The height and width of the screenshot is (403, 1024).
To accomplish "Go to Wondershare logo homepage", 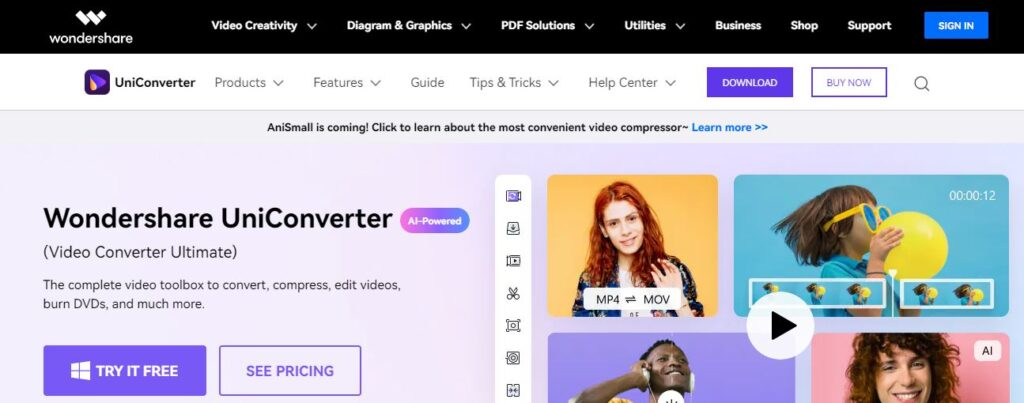I will pos(91,27).
